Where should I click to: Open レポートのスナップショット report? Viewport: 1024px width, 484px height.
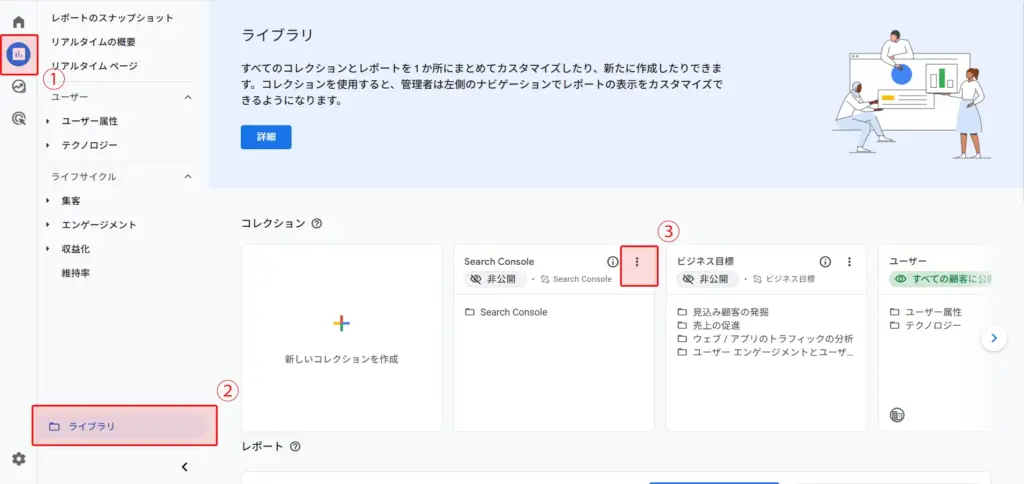112,18
